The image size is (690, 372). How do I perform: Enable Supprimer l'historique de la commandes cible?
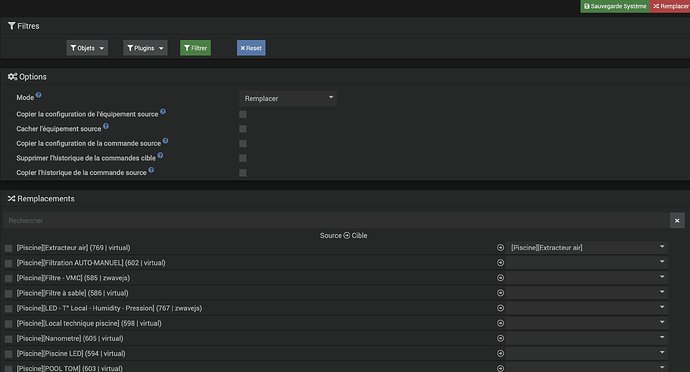point(243,158)
